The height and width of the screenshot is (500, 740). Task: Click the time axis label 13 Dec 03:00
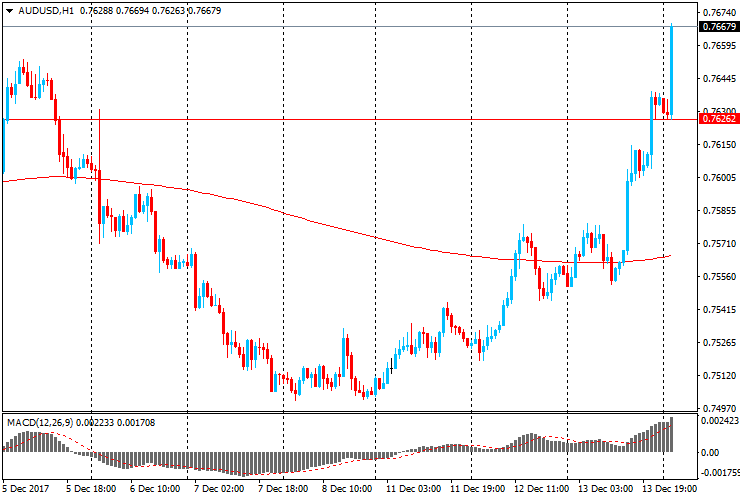click(x=605, y=488)
